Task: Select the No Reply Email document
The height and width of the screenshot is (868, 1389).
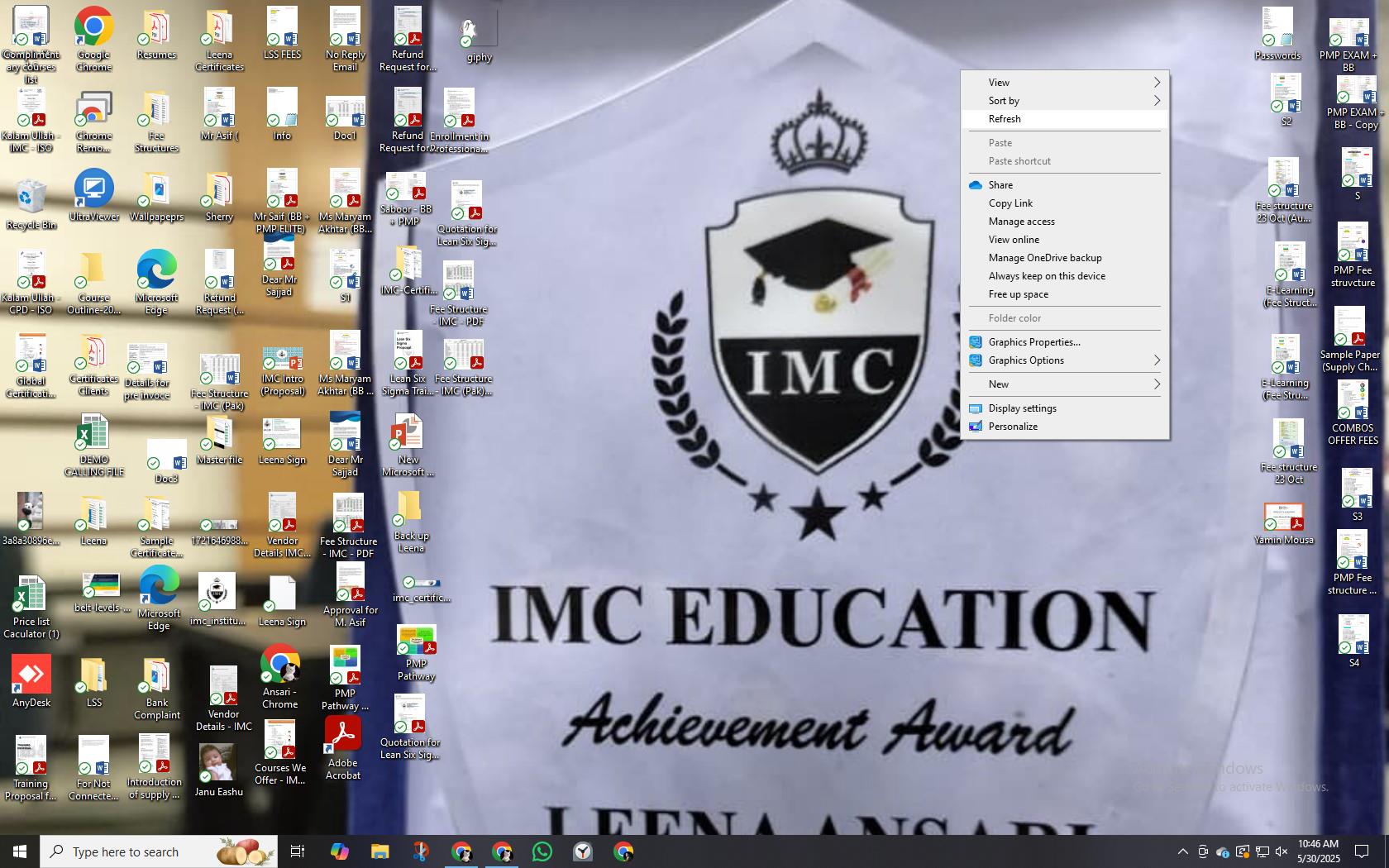Action: coord(345,40)
